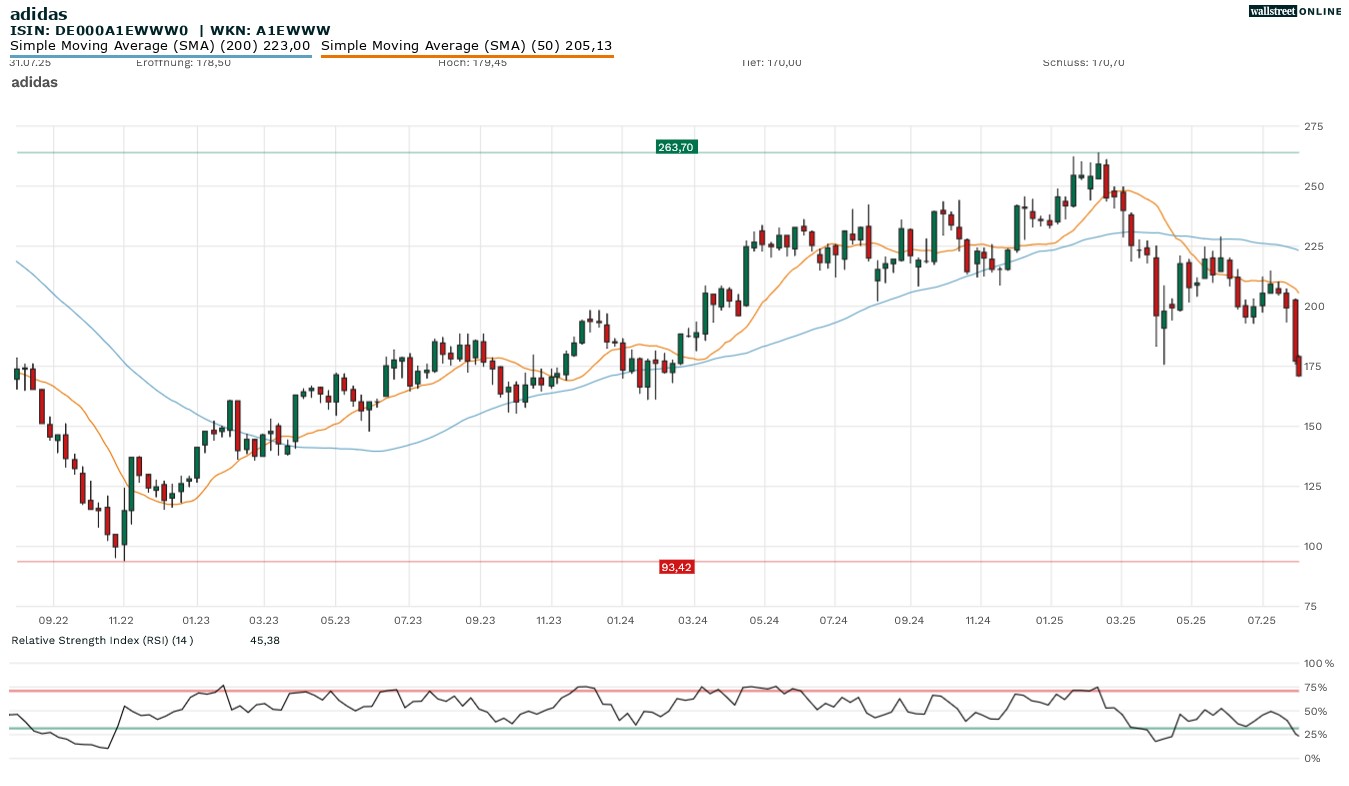The height and width of the screenshot is (786, 1349).
Task: Click the ISIN DE000A1EWWW0 WKN line
Action: click(x=170, y=31)
